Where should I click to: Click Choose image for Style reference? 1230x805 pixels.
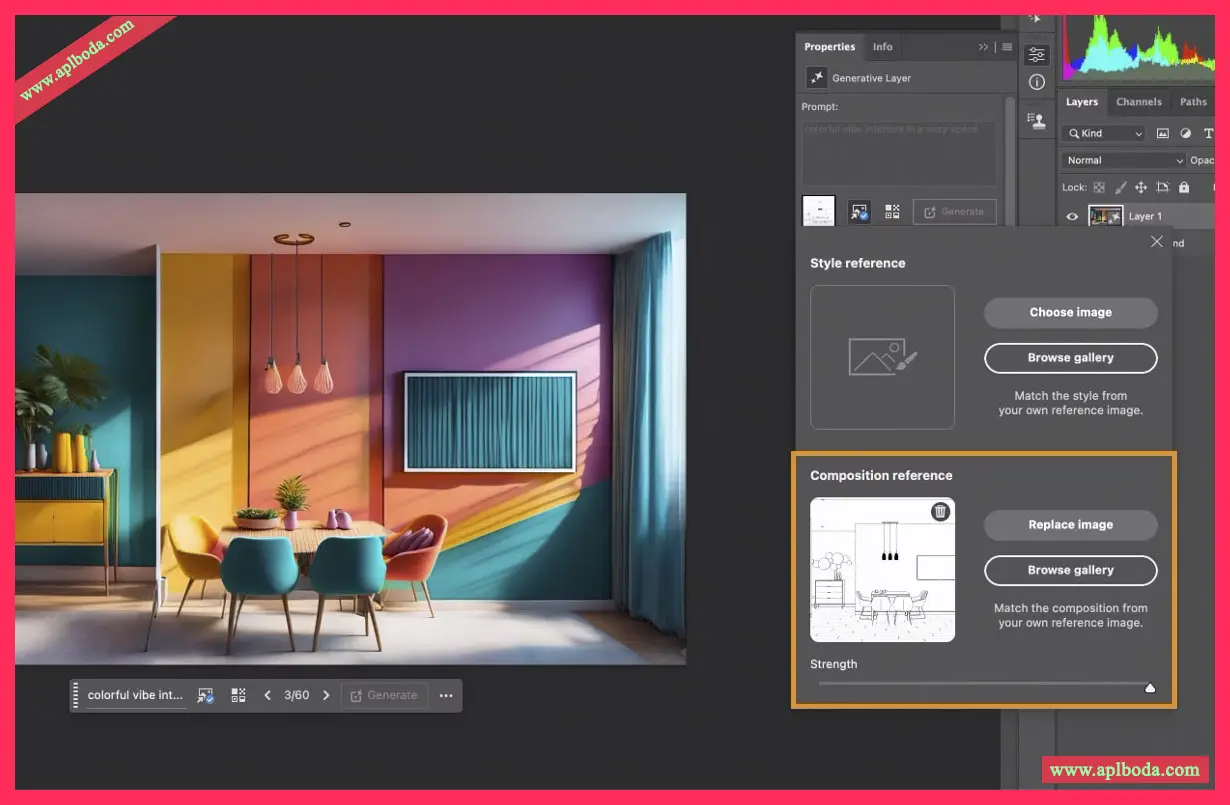(1070, 312)
